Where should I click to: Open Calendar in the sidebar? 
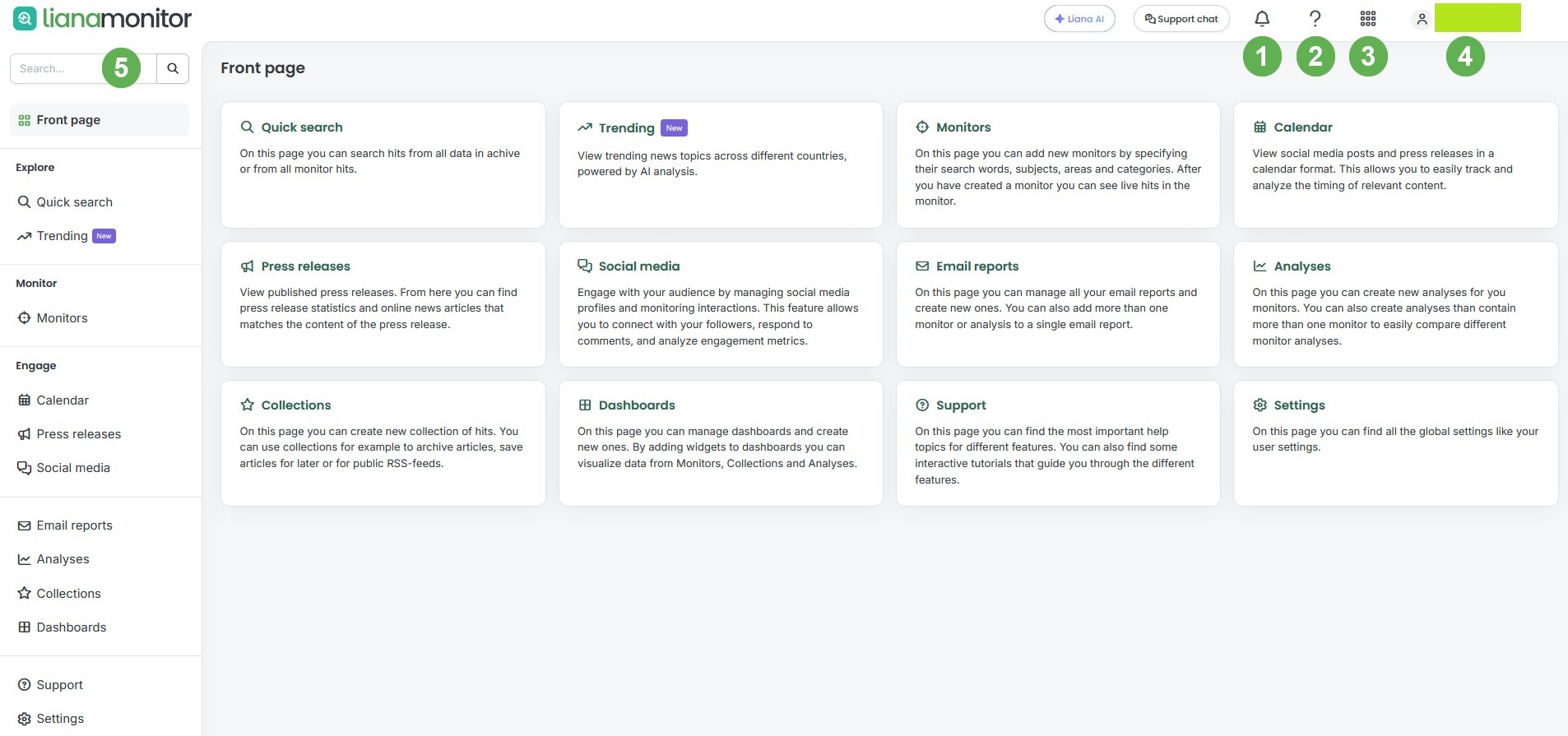[53, 400]
